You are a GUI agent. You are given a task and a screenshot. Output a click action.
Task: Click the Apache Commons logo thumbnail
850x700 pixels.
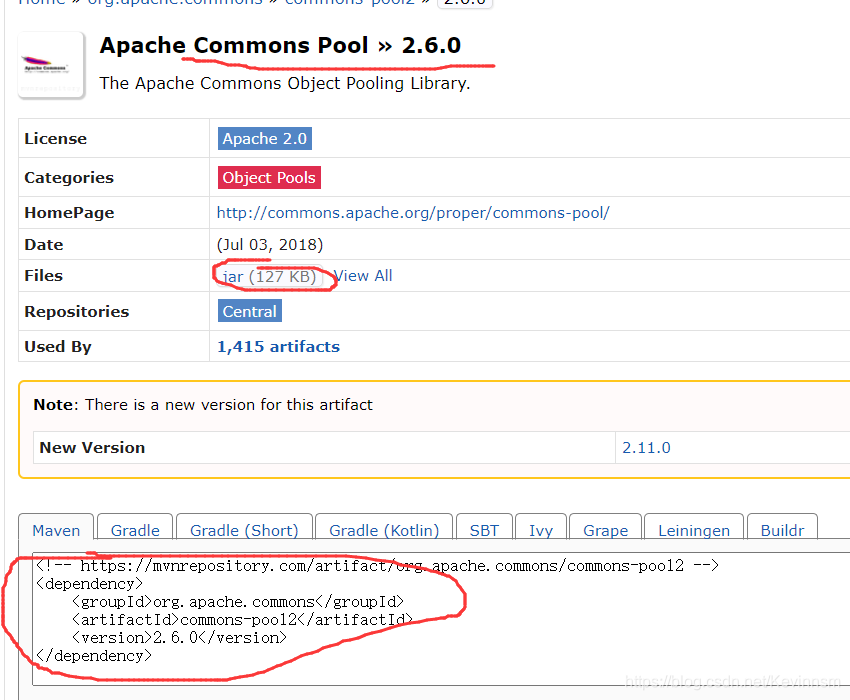(51, 65)
